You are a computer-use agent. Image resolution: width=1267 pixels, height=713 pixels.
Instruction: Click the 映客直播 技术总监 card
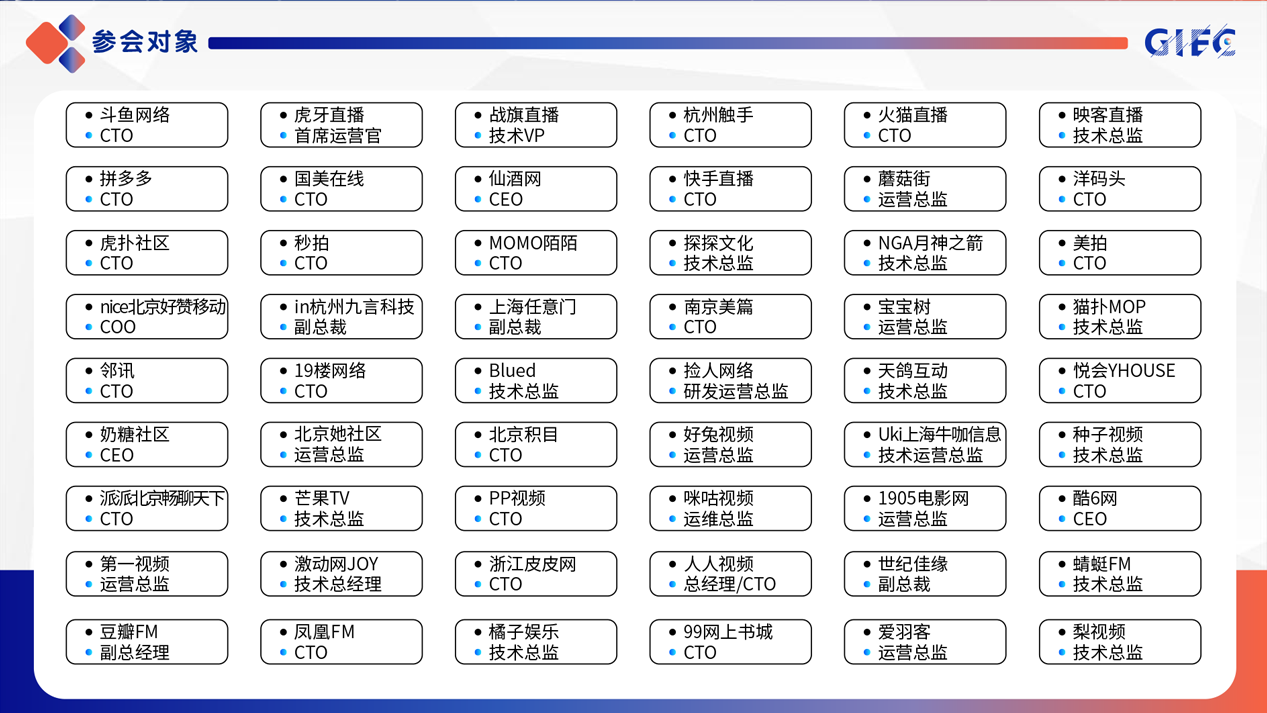coord(1120,125)
